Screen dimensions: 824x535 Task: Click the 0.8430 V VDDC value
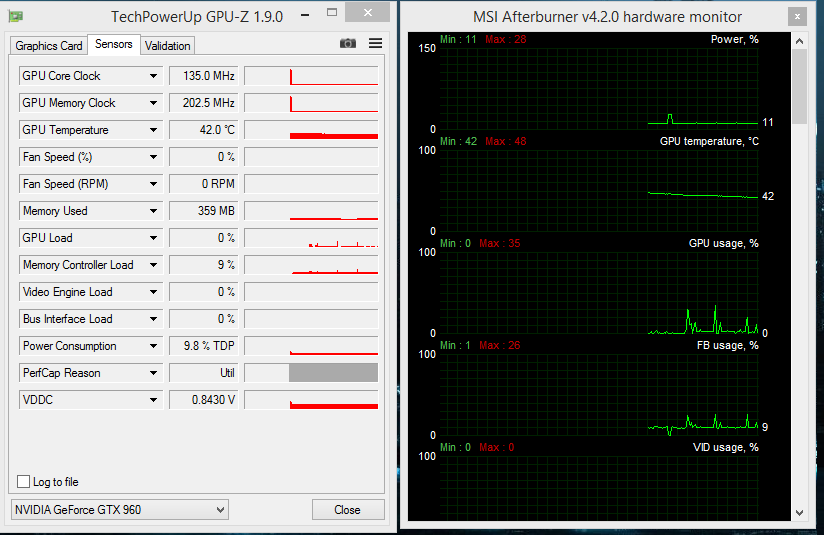pos(203,400)
